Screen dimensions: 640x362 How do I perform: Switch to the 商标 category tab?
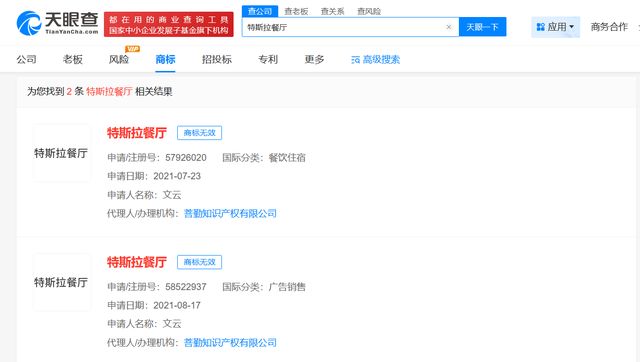pos(165,60)
